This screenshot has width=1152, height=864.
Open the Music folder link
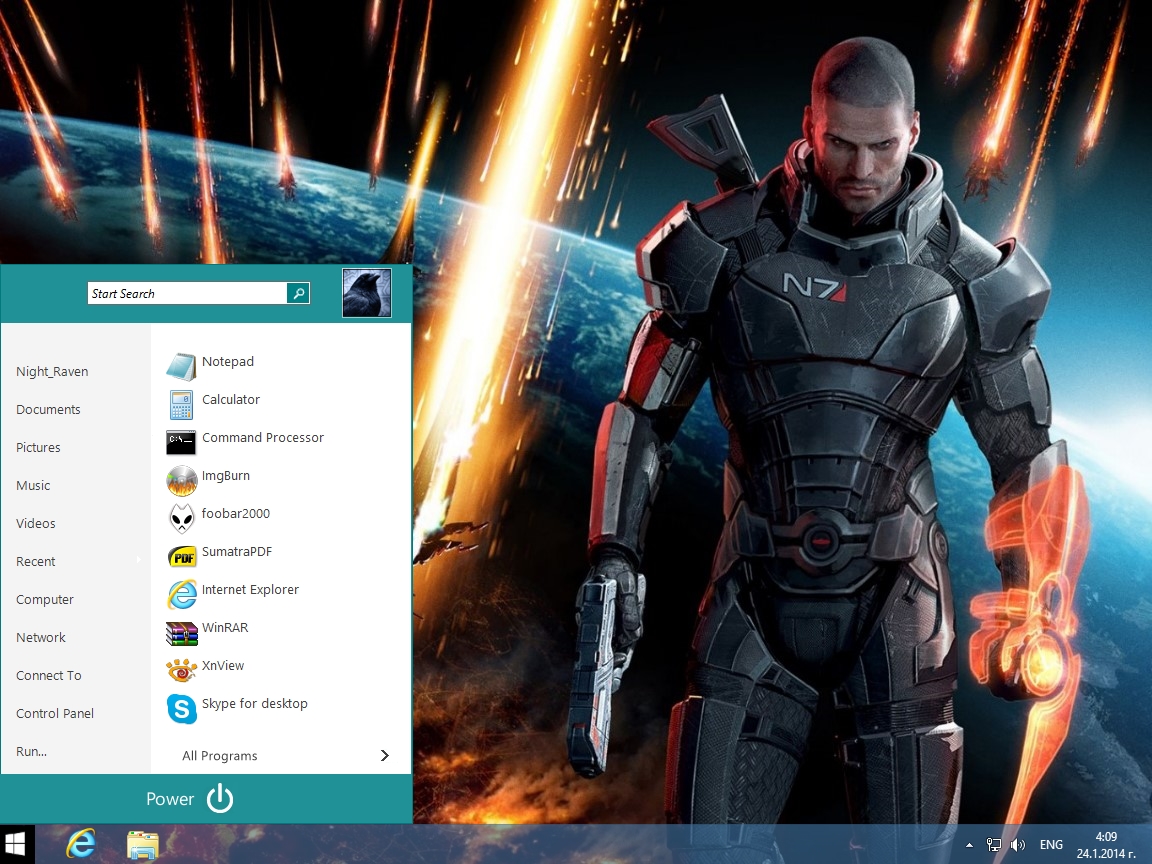33,486
